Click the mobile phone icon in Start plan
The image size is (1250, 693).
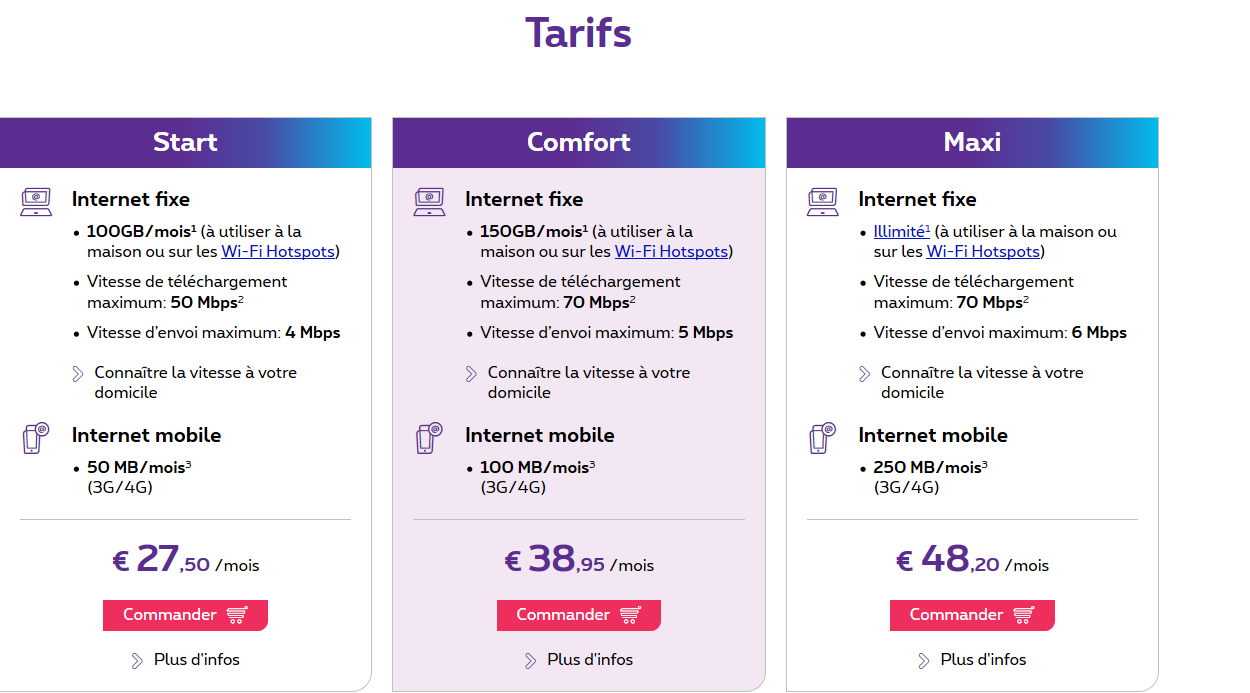[x=35, y=438]
